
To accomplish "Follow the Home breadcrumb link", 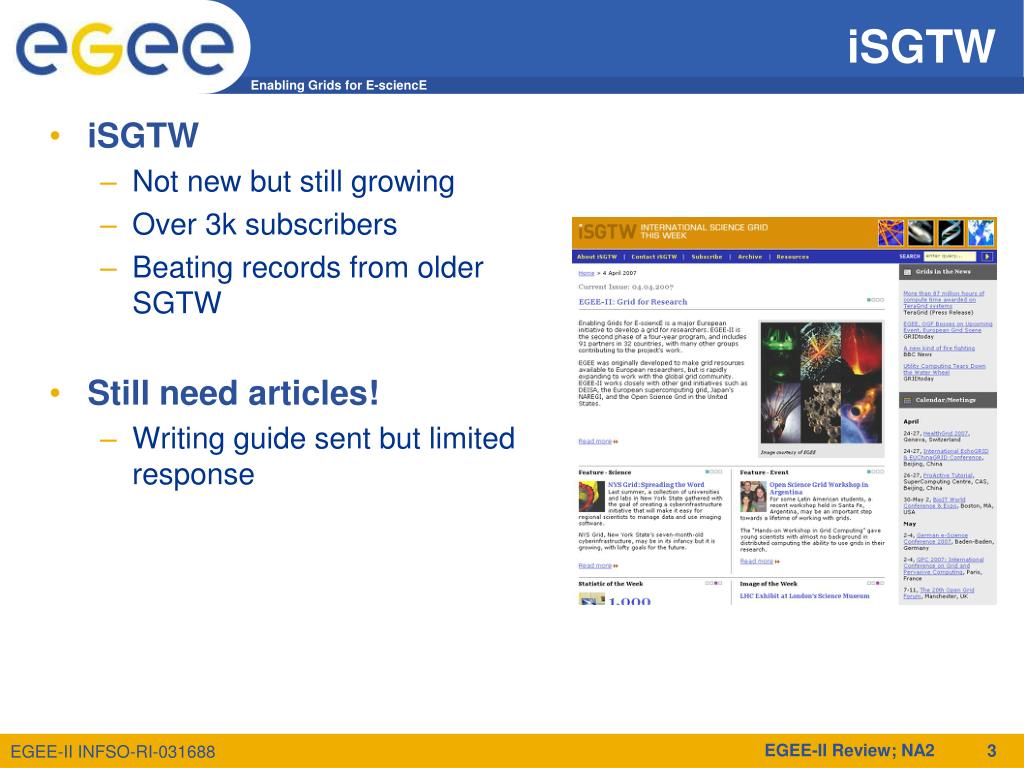I will coord(586,273).
